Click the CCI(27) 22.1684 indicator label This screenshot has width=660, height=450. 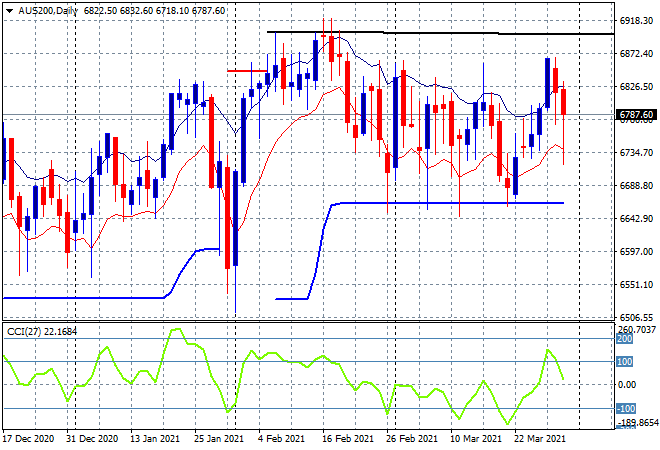[42, 332]
